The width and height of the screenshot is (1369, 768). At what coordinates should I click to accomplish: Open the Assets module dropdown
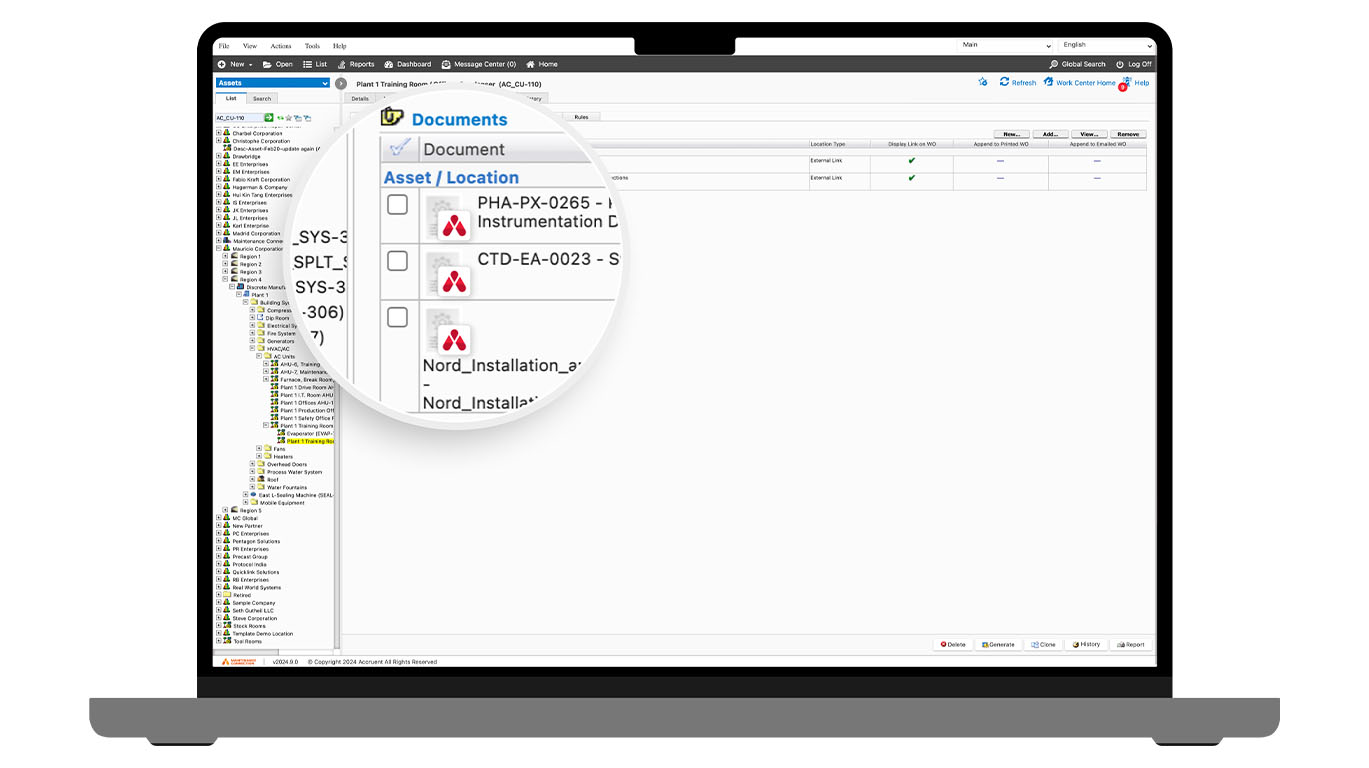point(325,83)
